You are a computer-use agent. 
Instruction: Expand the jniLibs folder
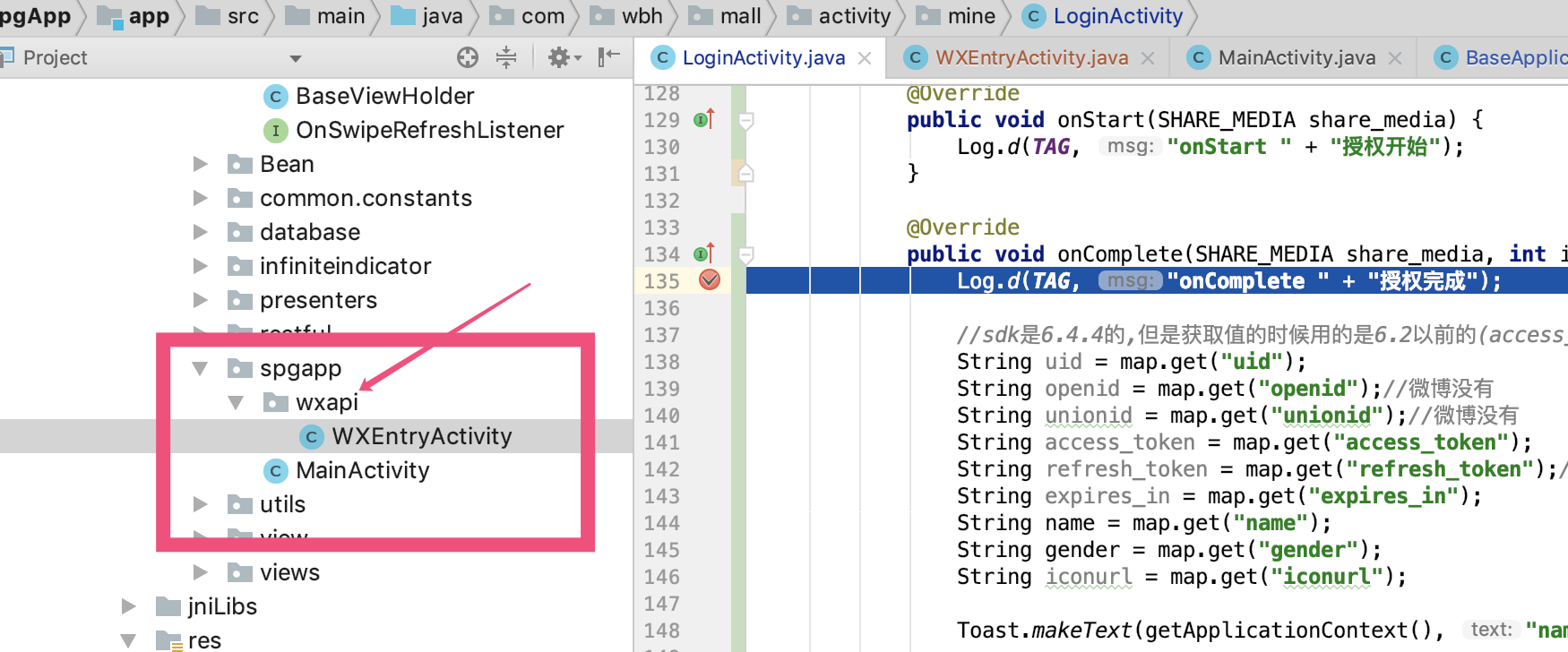coord(129,607)
